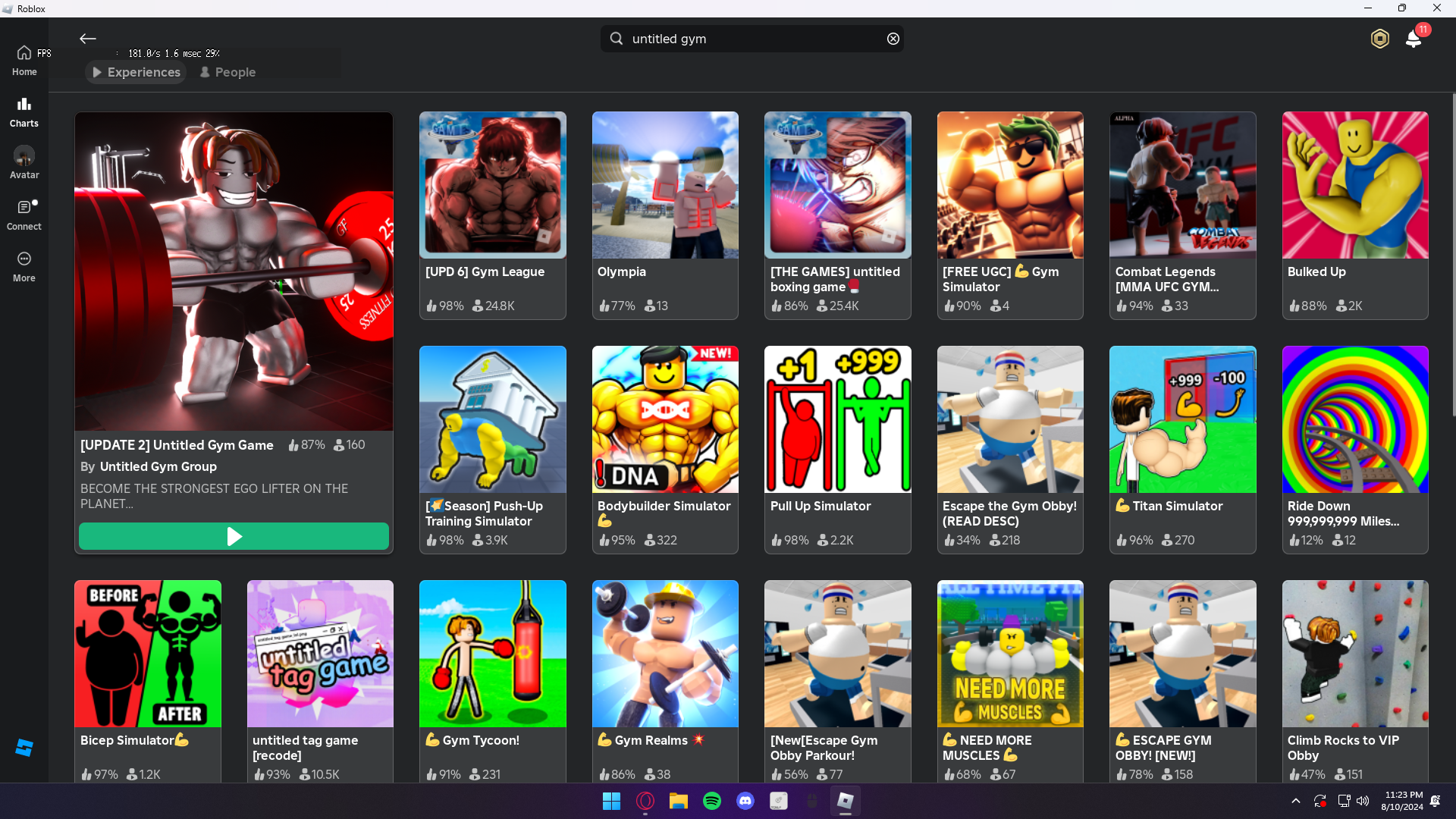Open the notifications bell icon

(x=1414, y=39)
